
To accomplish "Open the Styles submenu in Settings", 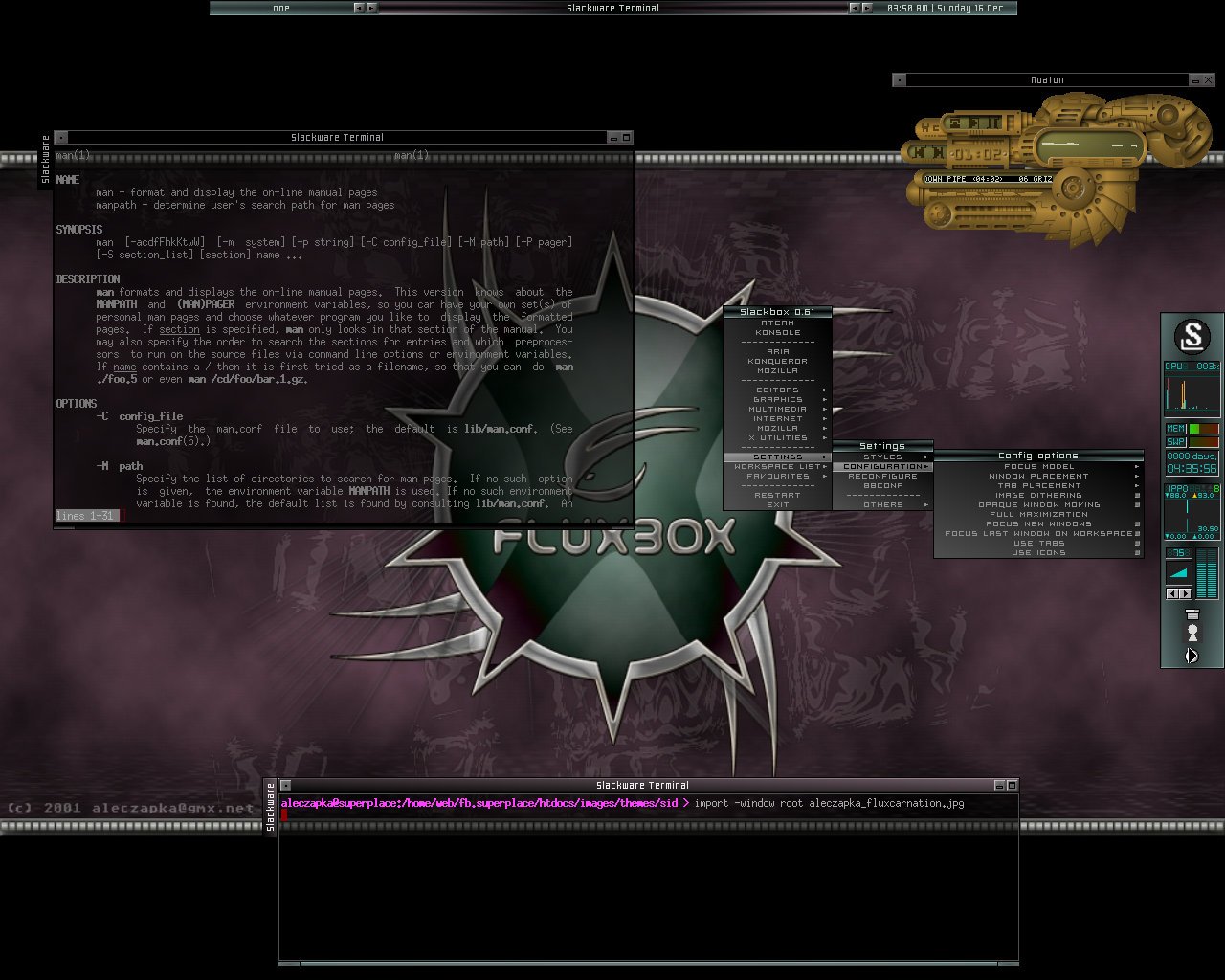I will 882,457.
